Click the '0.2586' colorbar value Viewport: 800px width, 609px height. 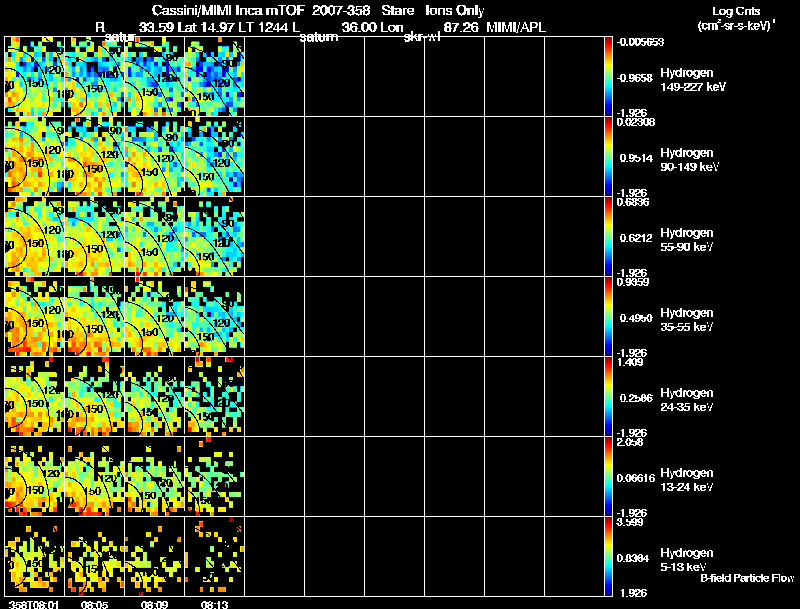point(636,398)
